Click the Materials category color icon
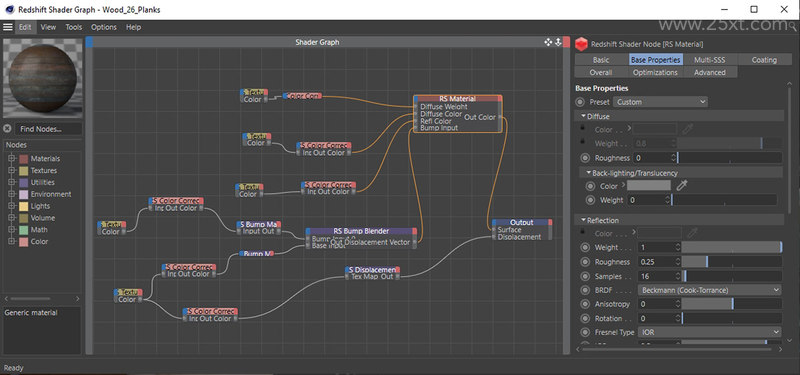Screen dimensions: 800x375 (x=24, y=159)
